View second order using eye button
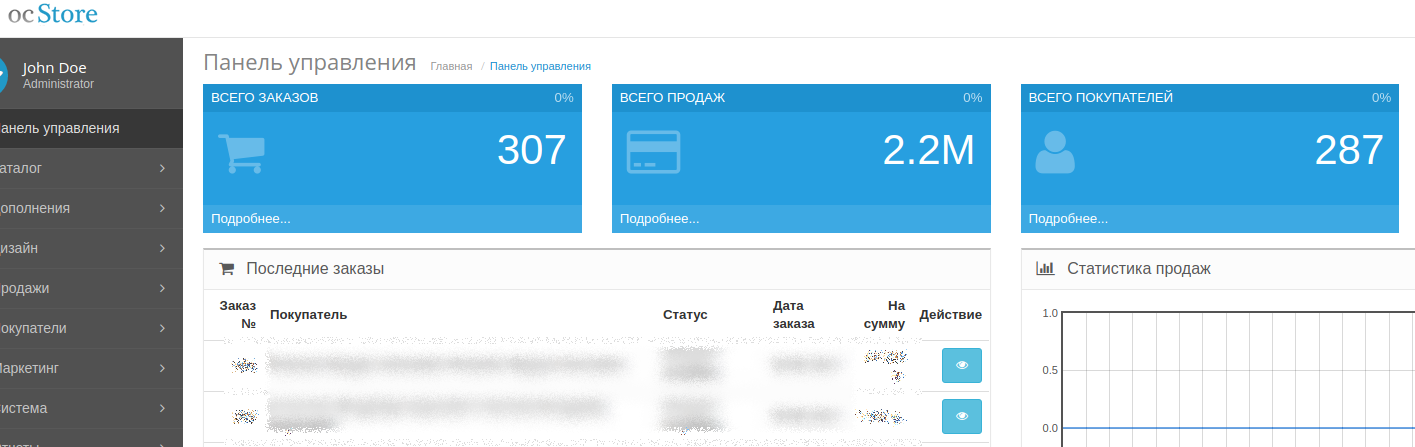 click(x=961, y=416)
